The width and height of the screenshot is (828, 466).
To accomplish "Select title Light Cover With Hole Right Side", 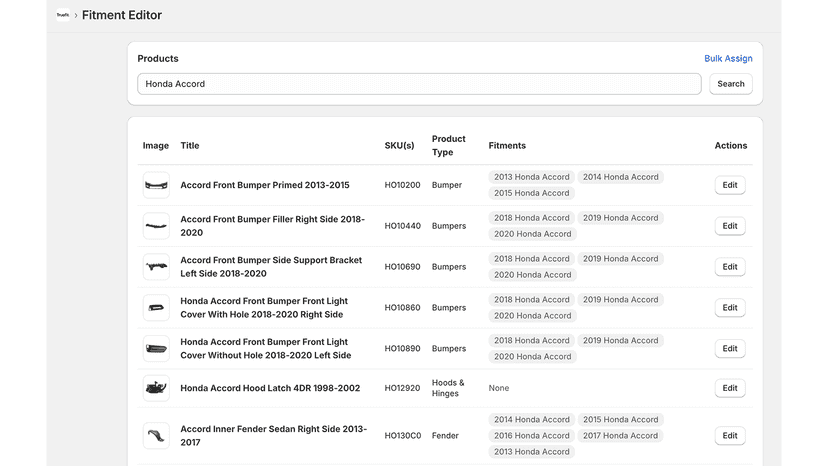I will pos(264,307).
